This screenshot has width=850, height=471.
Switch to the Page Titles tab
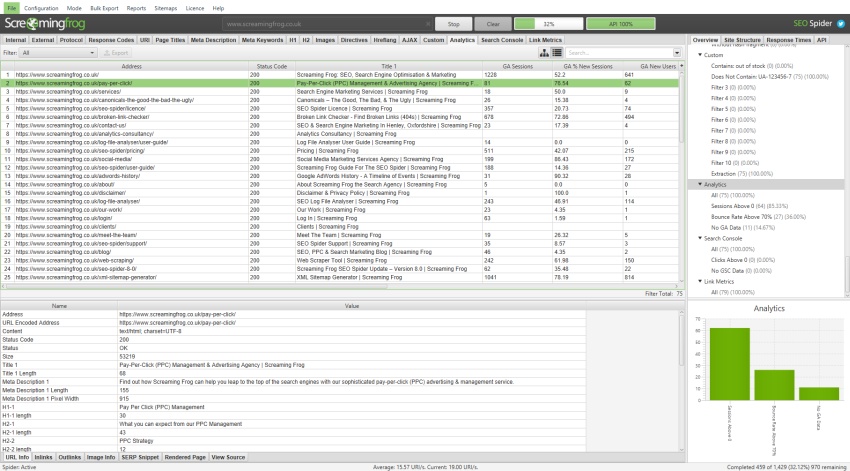[170, 40]
